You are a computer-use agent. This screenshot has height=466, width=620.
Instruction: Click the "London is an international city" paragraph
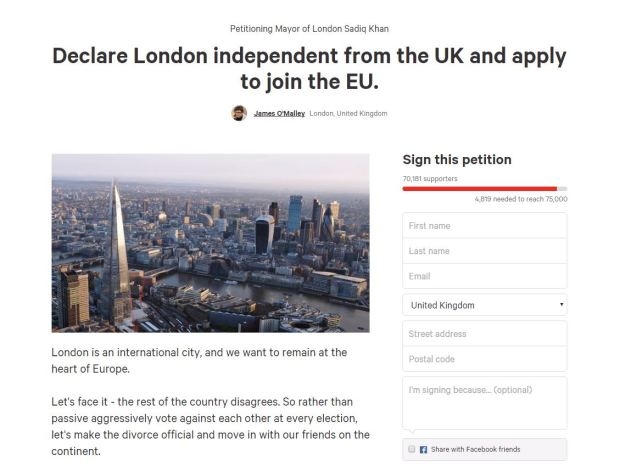[200, 361]
